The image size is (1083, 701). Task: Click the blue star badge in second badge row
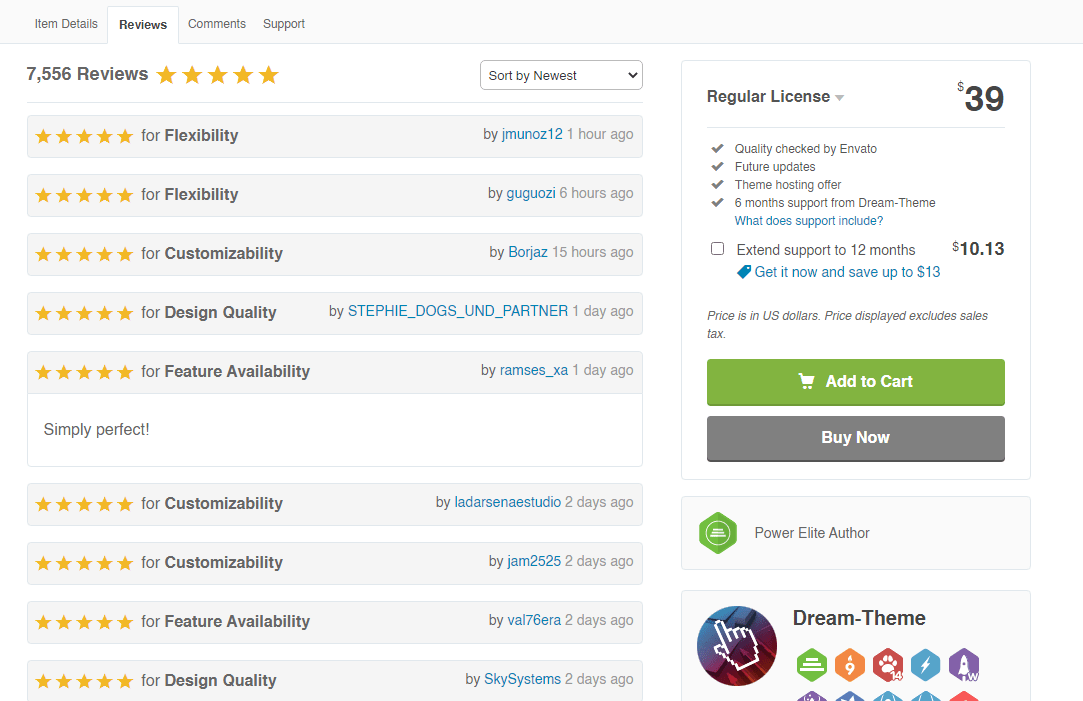coord(850,697)
